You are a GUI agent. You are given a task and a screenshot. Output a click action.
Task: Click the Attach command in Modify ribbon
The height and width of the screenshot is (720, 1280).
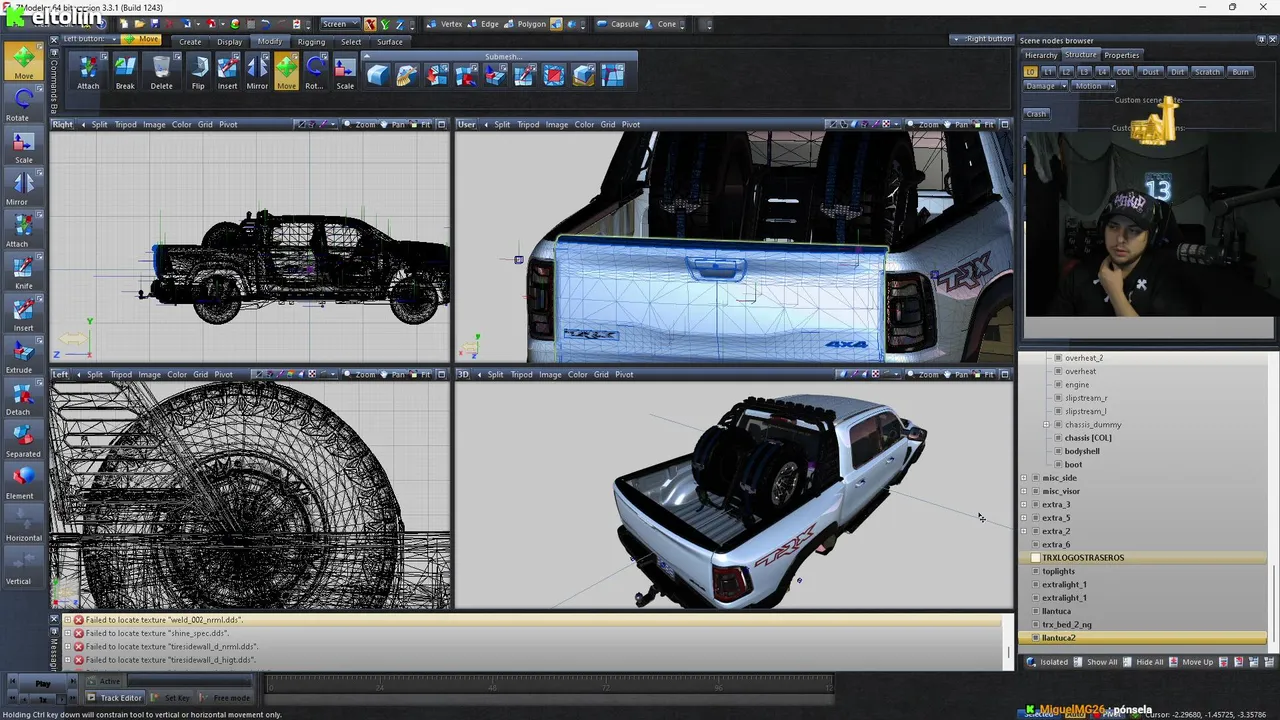click(x=88, y=72)
